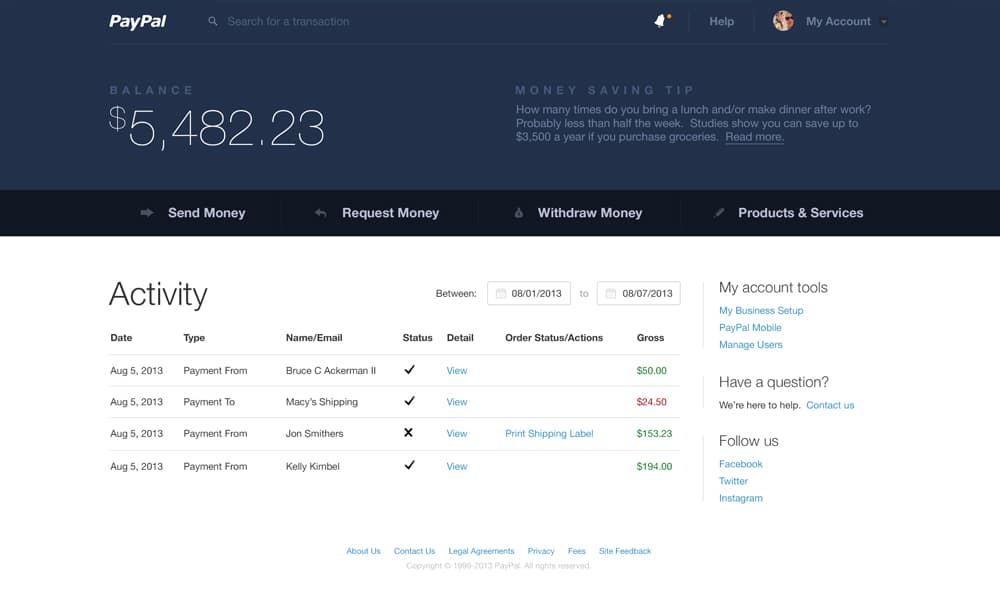Click the PayPal logo

(x=136, y=20)
